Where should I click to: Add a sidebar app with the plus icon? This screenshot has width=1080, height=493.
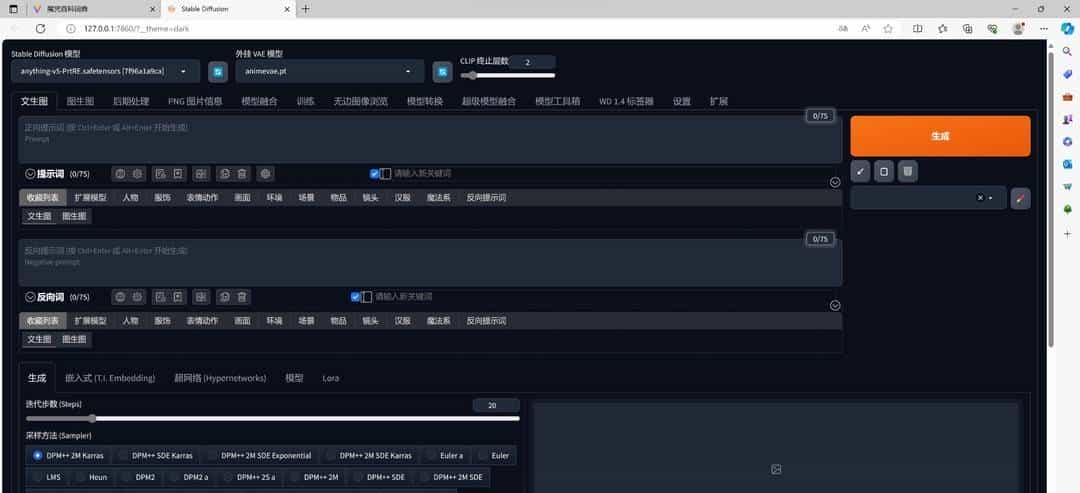pos(1068,234)
